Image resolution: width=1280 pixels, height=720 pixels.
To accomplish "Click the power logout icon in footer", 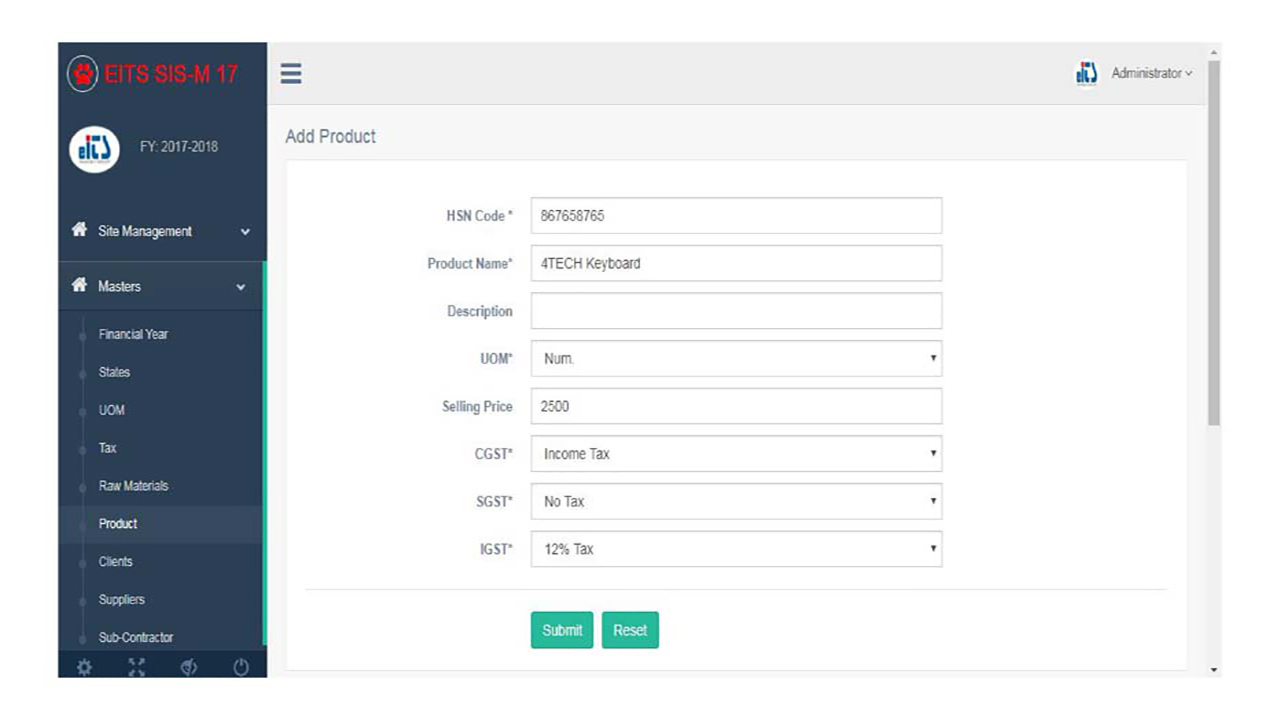I will click(x=241, y=667).
